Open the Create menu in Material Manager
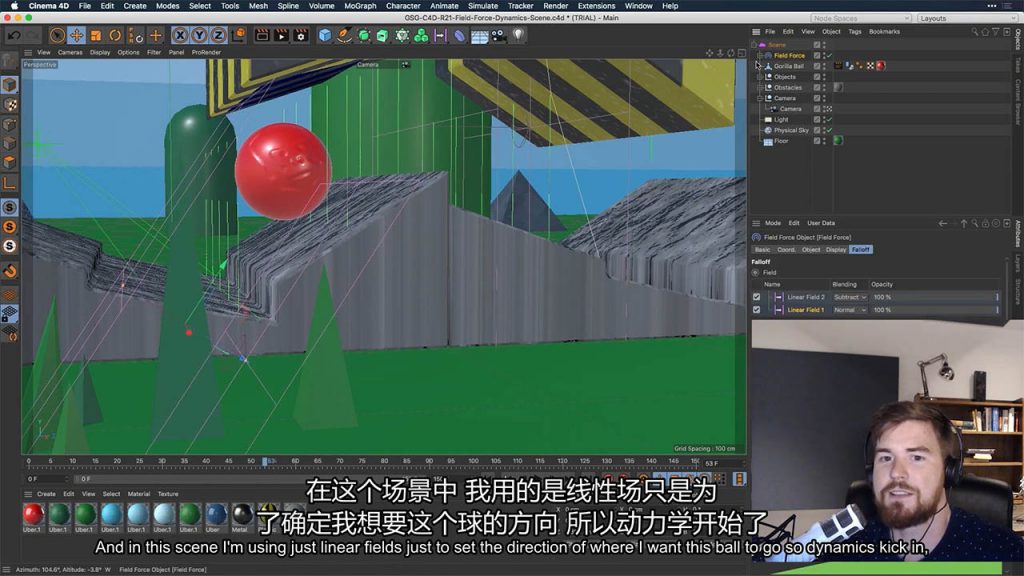Viewport: 1024px width, 576px height. point(46,494)
